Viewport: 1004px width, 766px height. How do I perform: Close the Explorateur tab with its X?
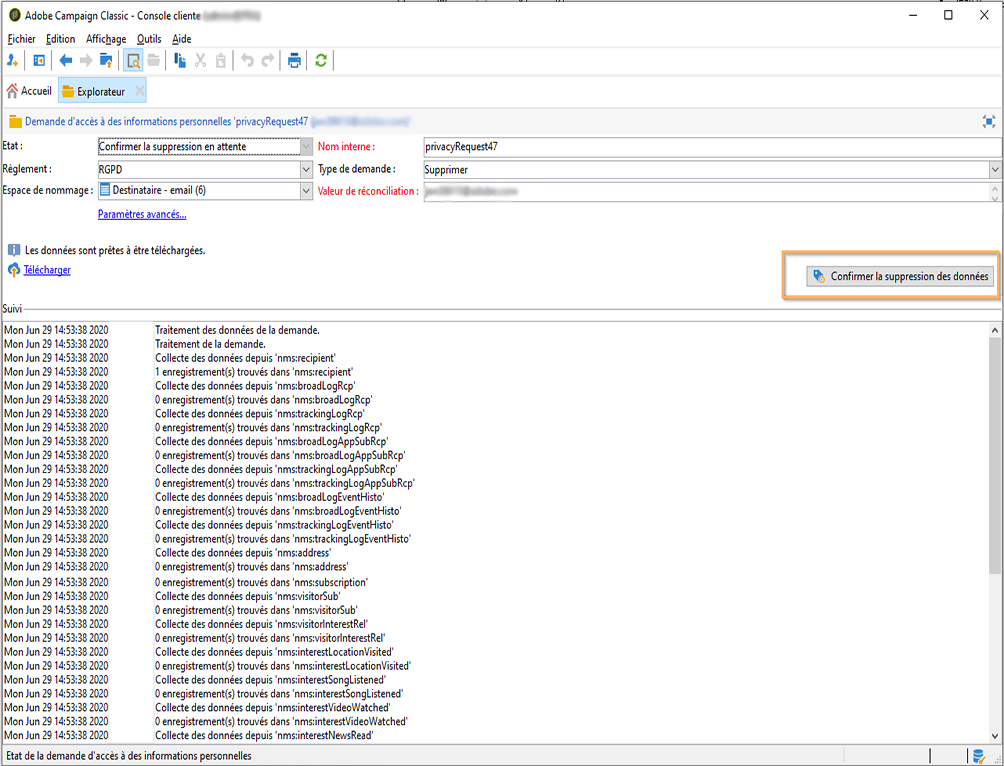coord(139,91)
